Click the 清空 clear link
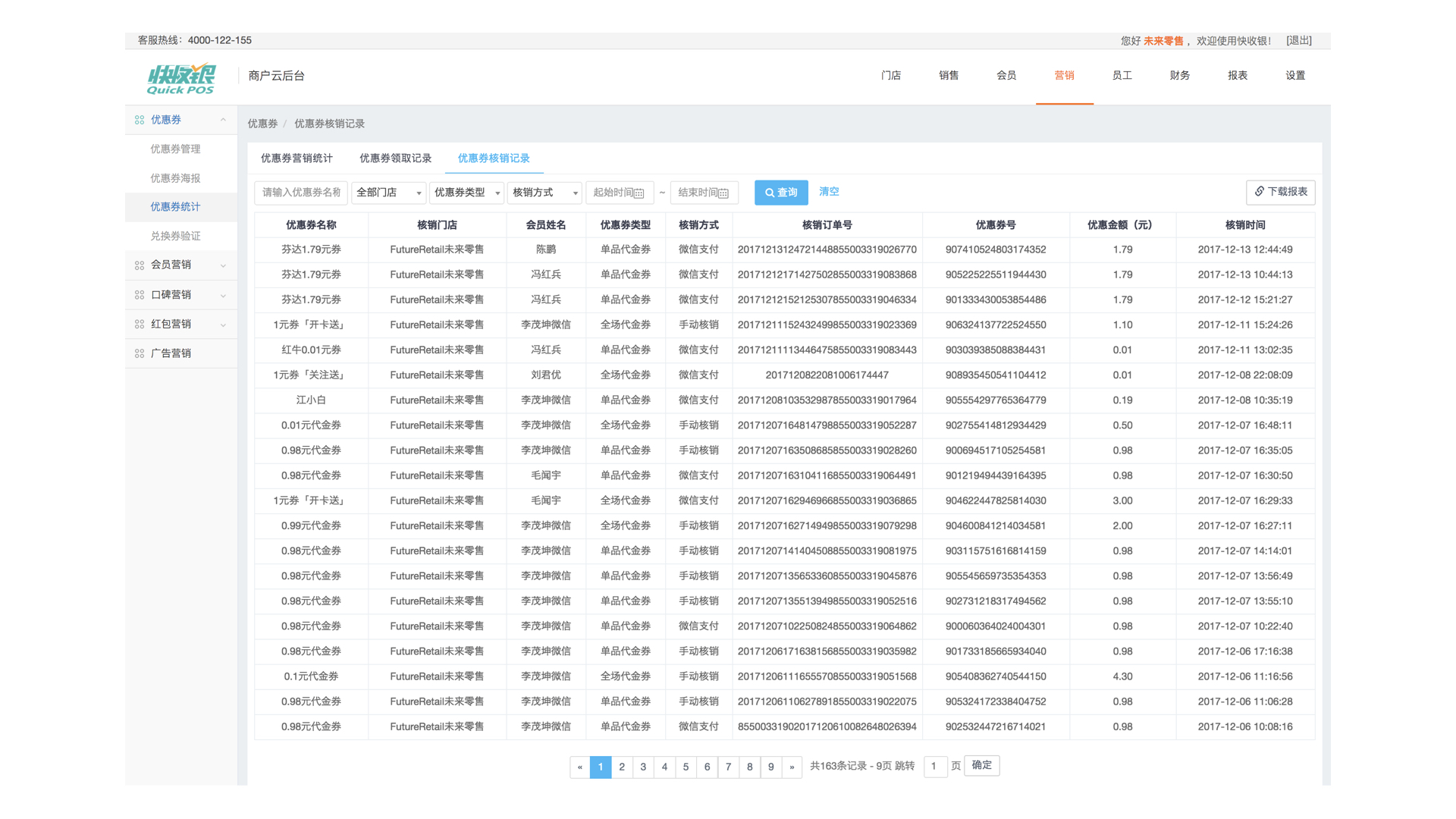Image resolution: width=1456 pixels, height=819 pixels. [829, 192]
